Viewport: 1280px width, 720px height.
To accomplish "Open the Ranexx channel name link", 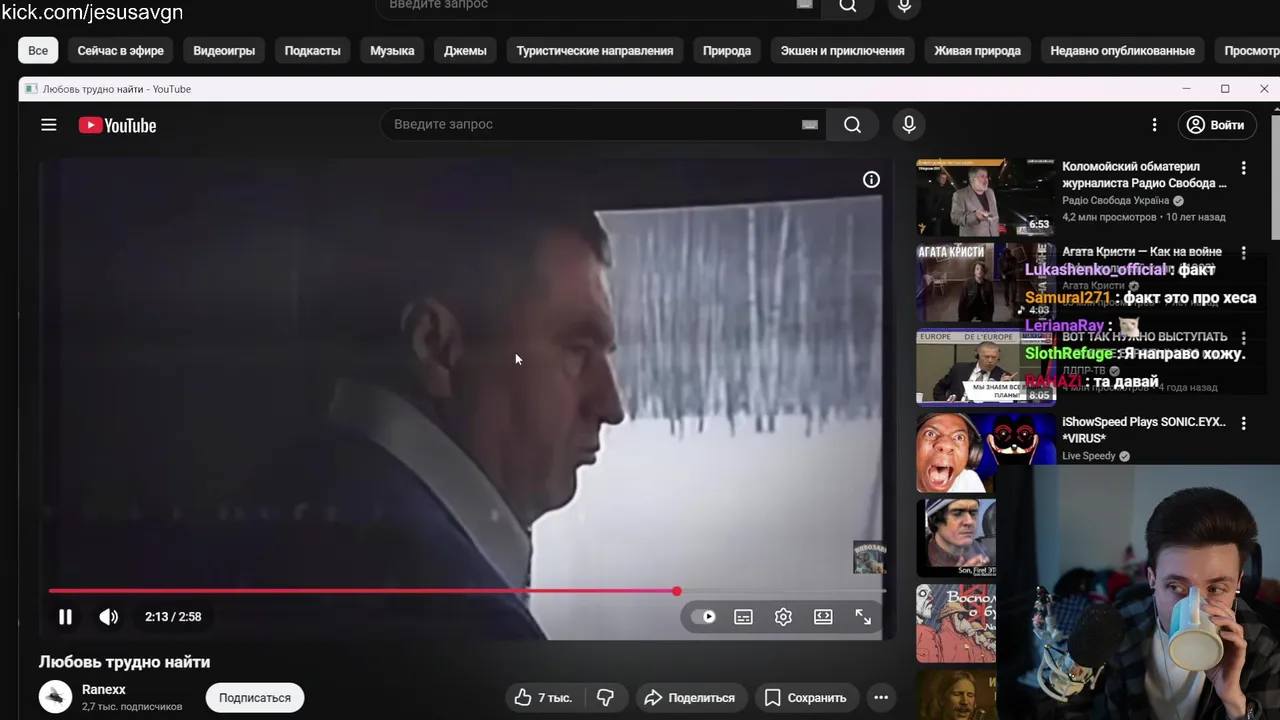I will click(104, 690).
